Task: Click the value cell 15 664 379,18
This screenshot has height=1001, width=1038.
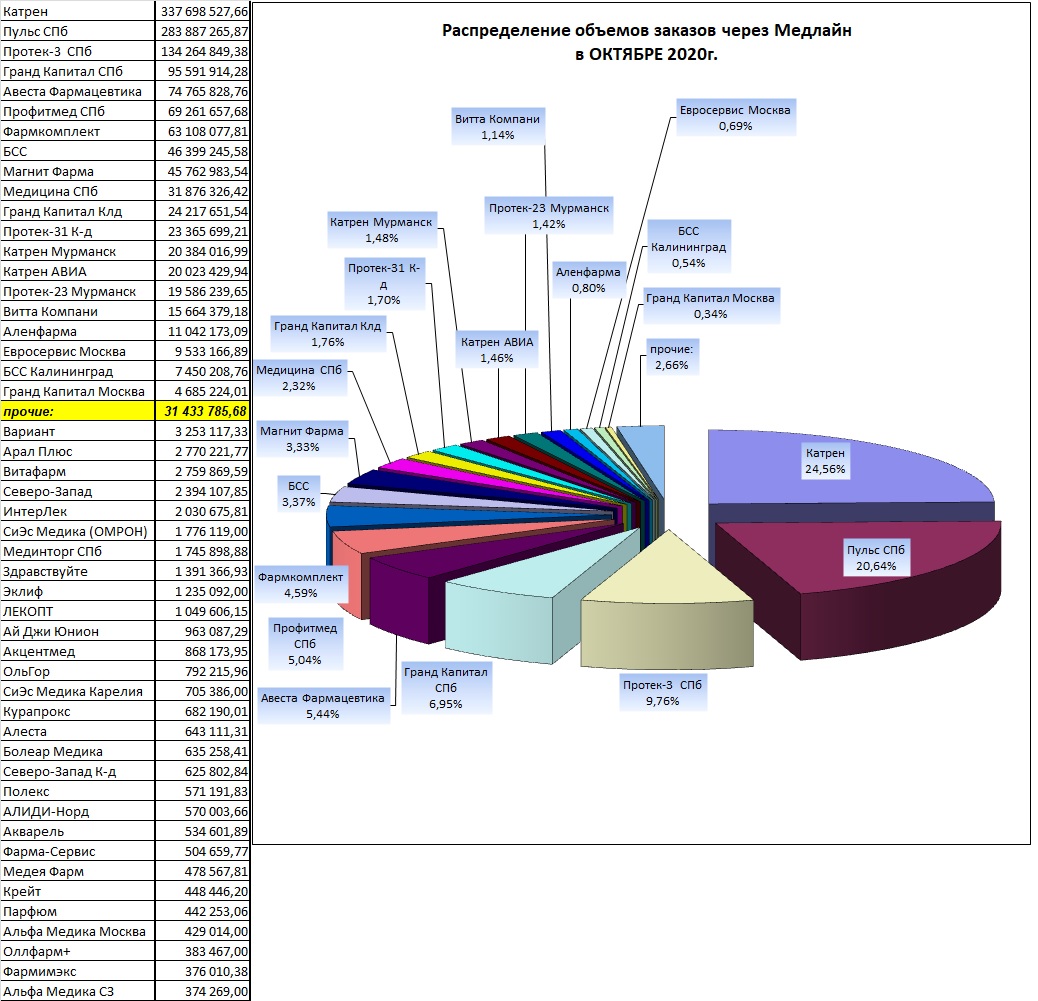Action: [x=203, y=311]
